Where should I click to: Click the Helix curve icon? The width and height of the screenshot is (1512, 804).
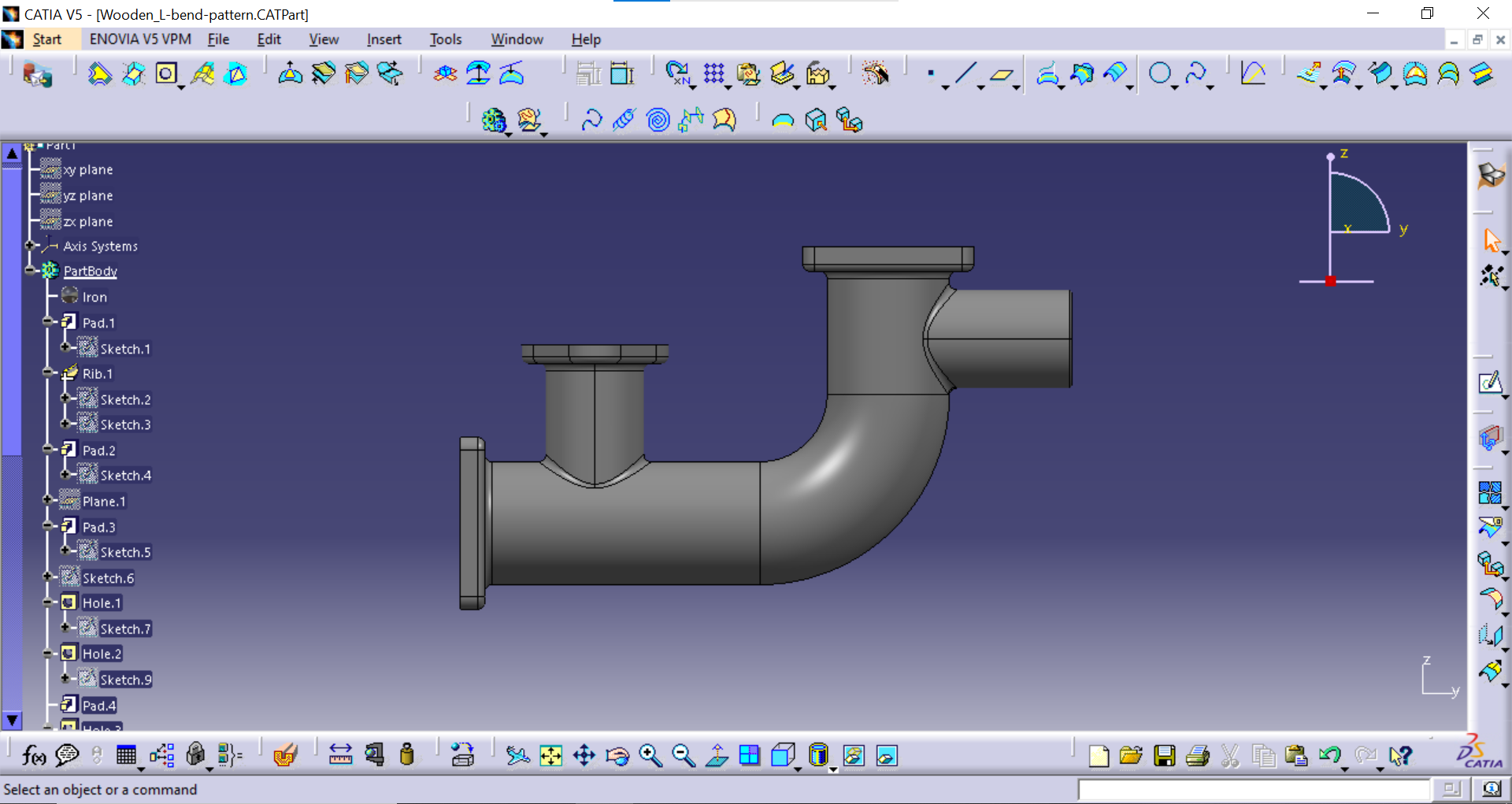point(624,120)
